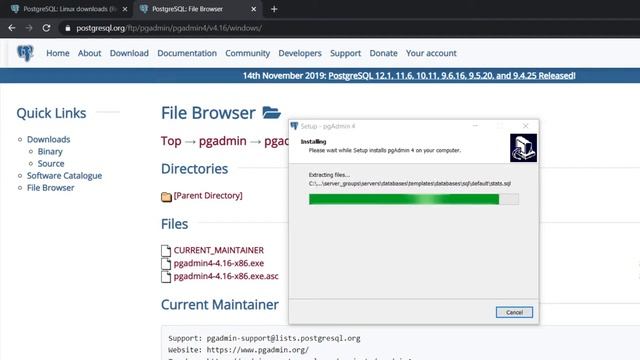Open a new browser tab with plus
This screenshot has width=640, height=360.
(274, 9)
